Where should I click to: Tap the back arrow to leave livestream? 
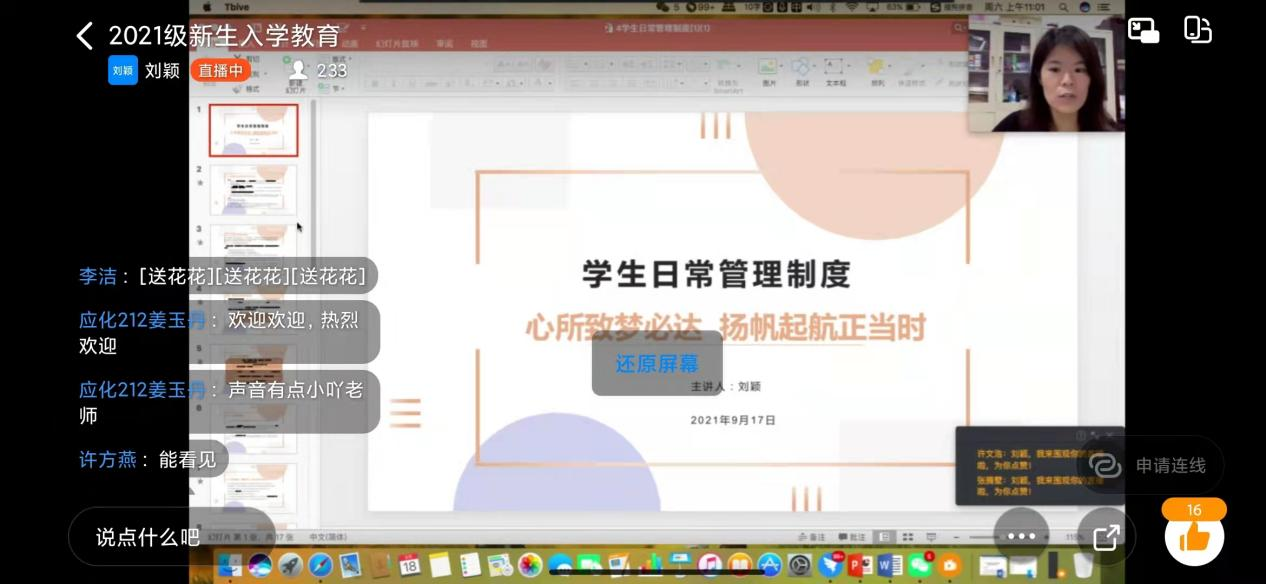[x=85, y=36]
